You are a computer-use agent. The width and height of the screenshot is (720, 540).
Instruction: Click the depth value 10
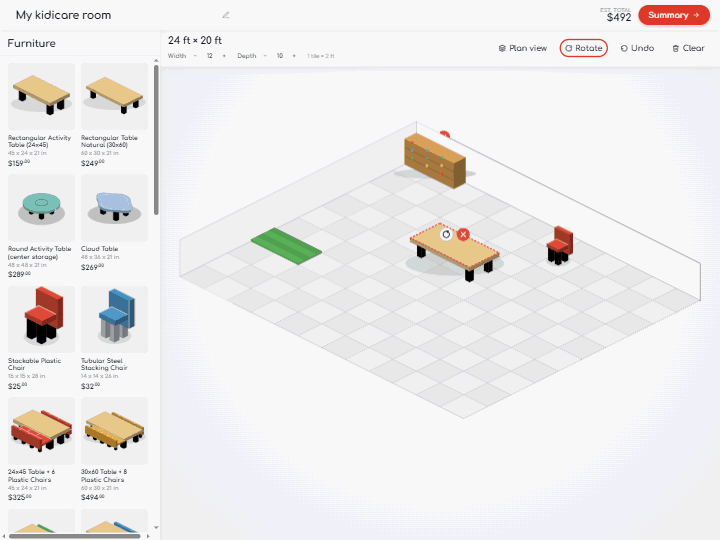pyautogui.click(x=280, y=56)
